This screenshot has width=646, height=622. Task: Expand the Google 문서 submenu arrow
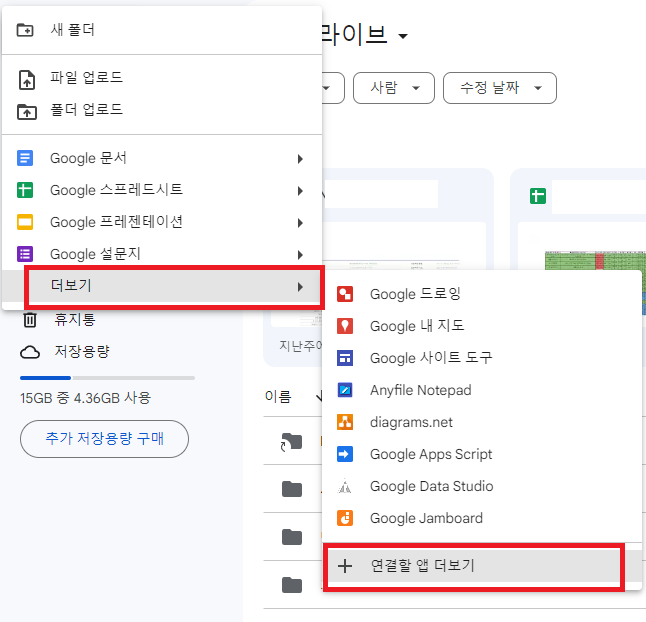pos(300,159)
